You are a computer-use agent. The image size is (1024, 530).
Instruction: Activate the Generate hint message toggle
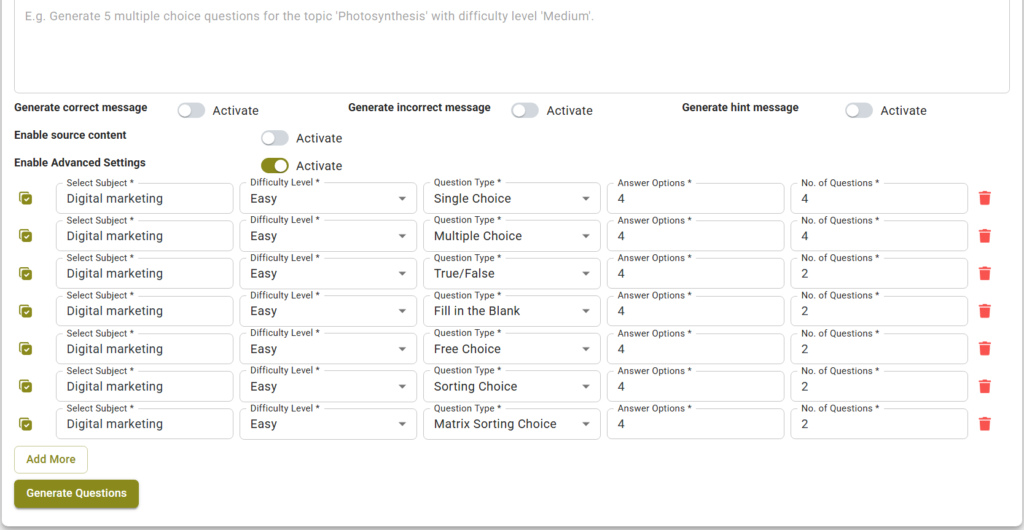[x=859, y=111]
